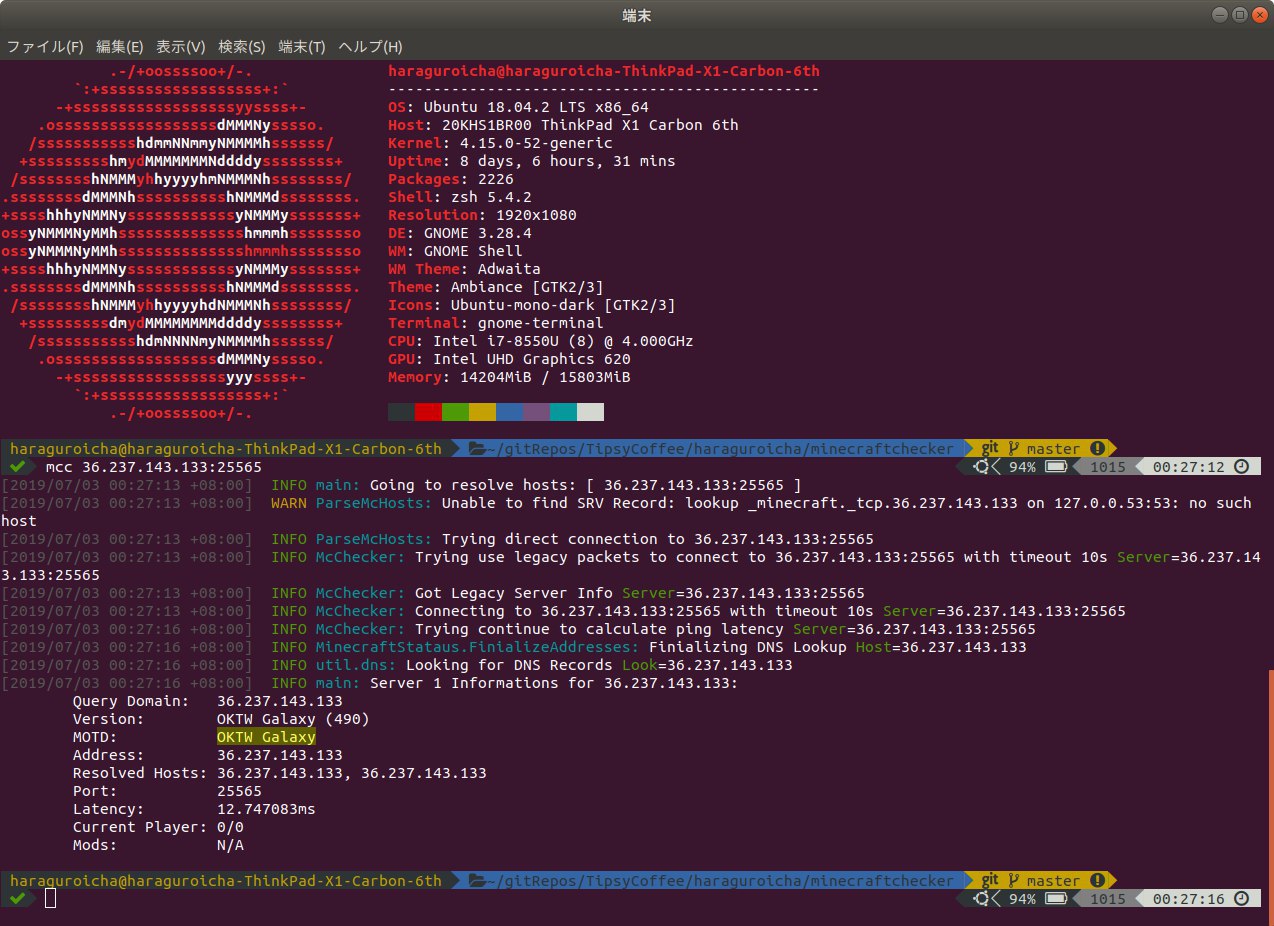
Task: Click the CPU line Intel i7-8550U
Action: (x=541, y=341)
